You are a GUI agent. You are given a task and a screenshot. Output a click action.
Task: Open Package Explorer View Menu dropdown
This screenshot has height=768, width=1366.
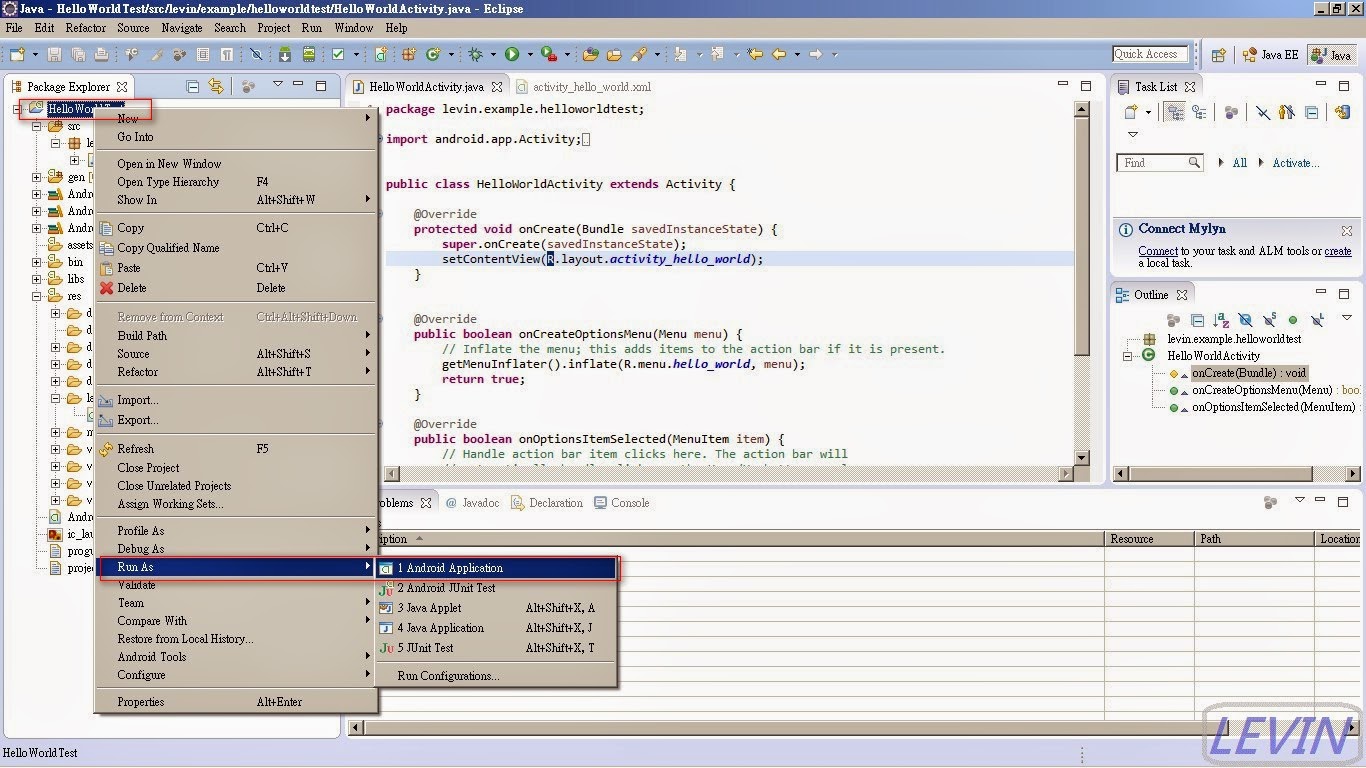tap(278, 86)
